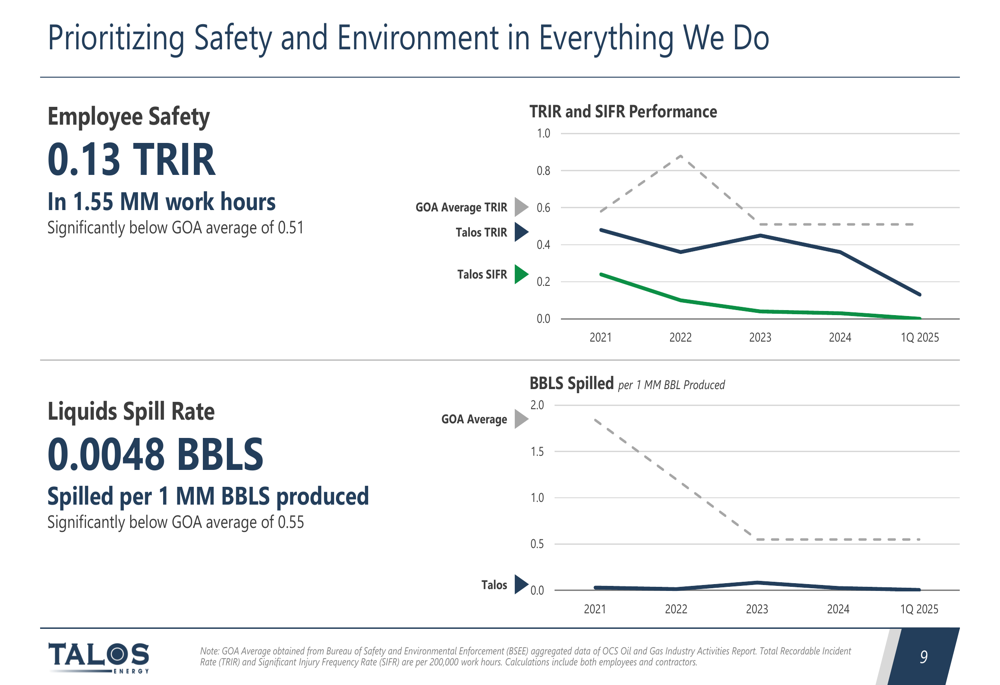Click the BBLS Spilled chart title
Screen dimensions: 1000x685
(571, 383)
